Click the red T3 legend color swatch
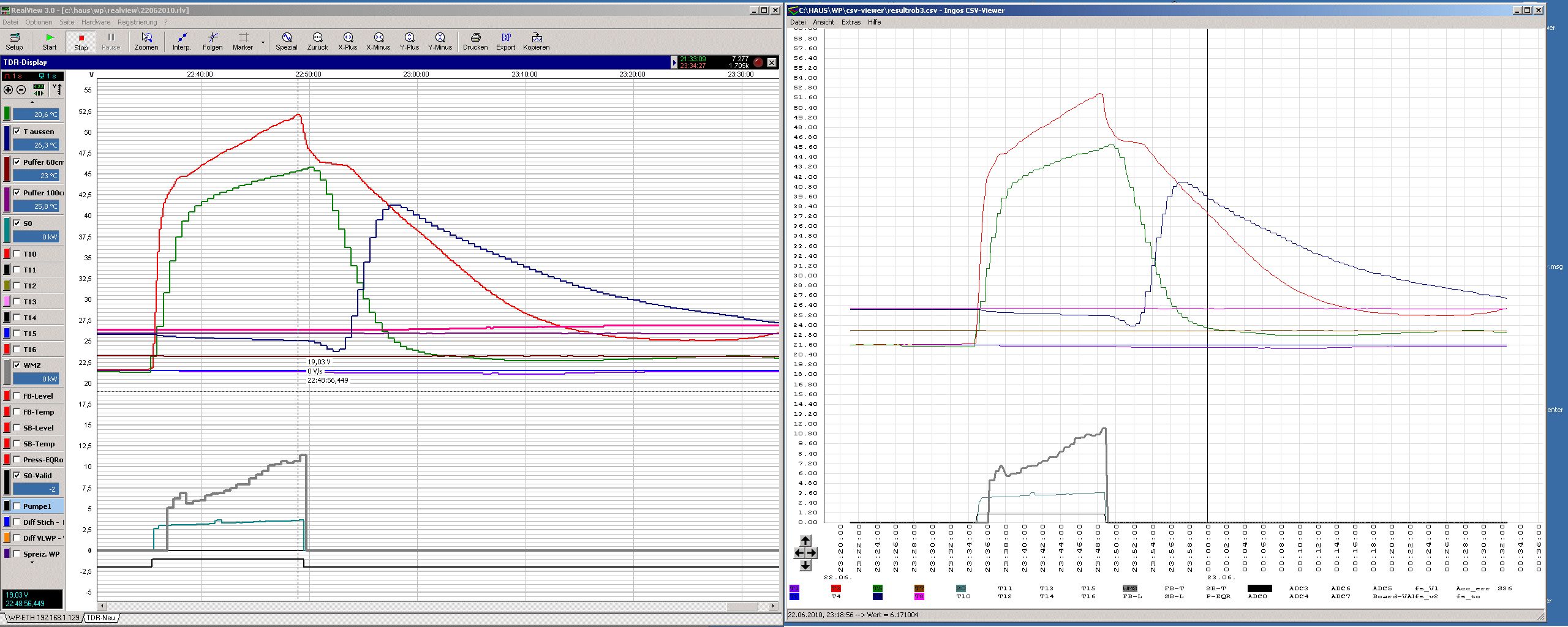 click(x=836, y=588)
